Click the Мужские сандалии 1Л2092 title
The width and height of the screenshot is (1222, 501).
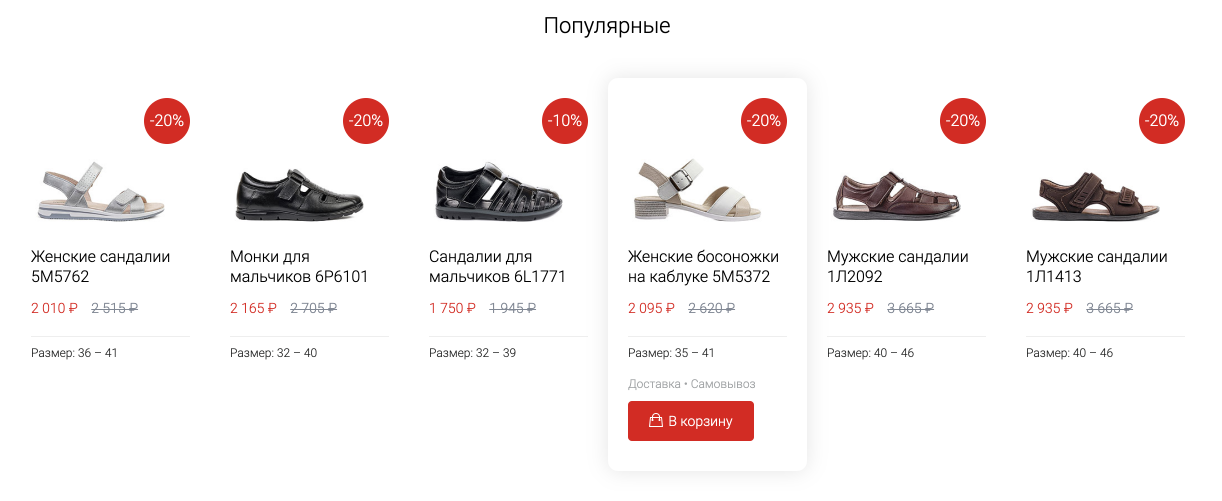click(x=897, y=266)
